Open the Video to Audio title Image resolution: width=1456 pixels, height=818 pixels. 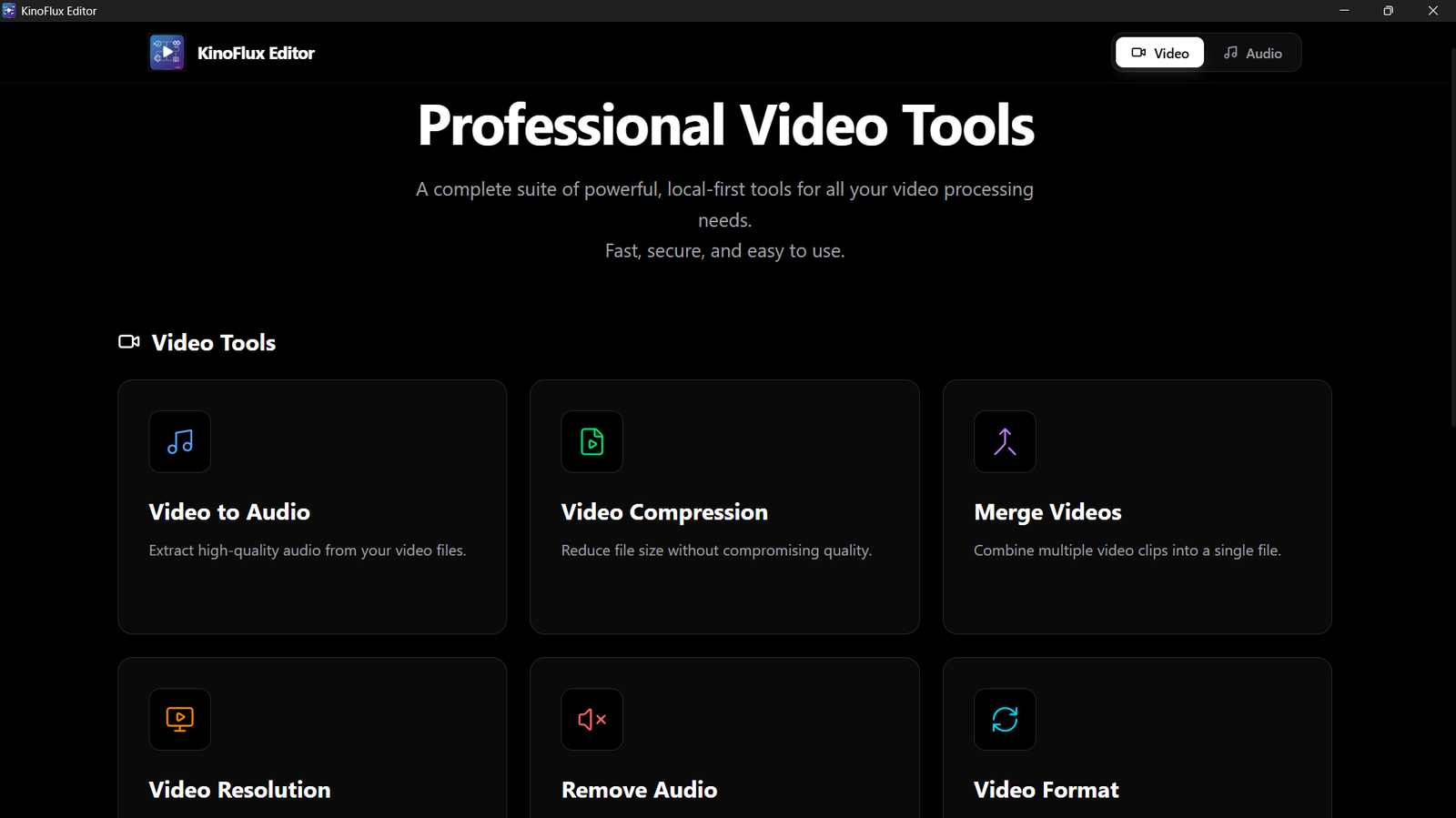tap(229, 512)
